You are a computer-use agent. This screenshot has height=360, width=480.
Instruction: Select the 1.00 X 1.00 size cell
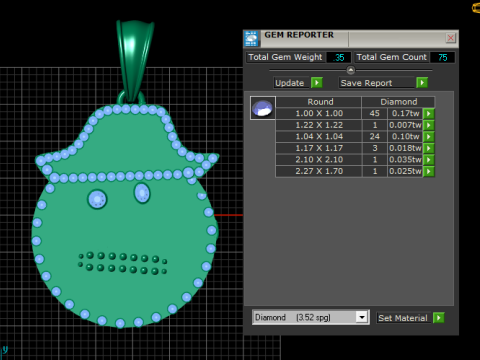319,114
